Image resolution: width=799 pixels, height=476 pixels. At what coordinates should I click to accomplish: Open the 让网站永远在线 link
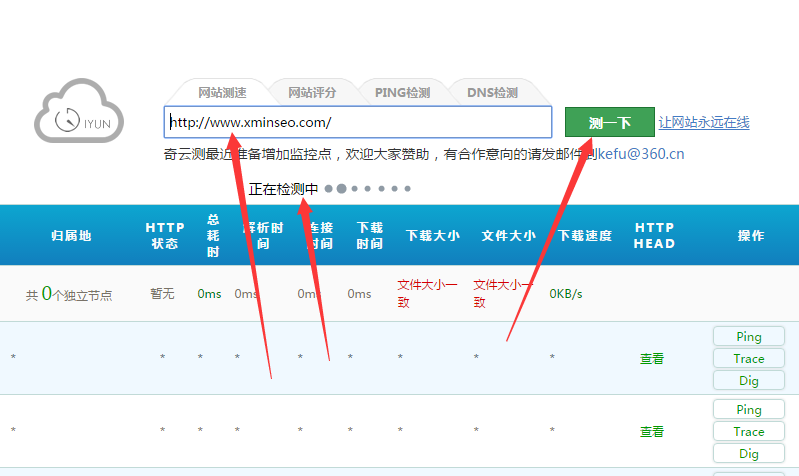point(704,122)
